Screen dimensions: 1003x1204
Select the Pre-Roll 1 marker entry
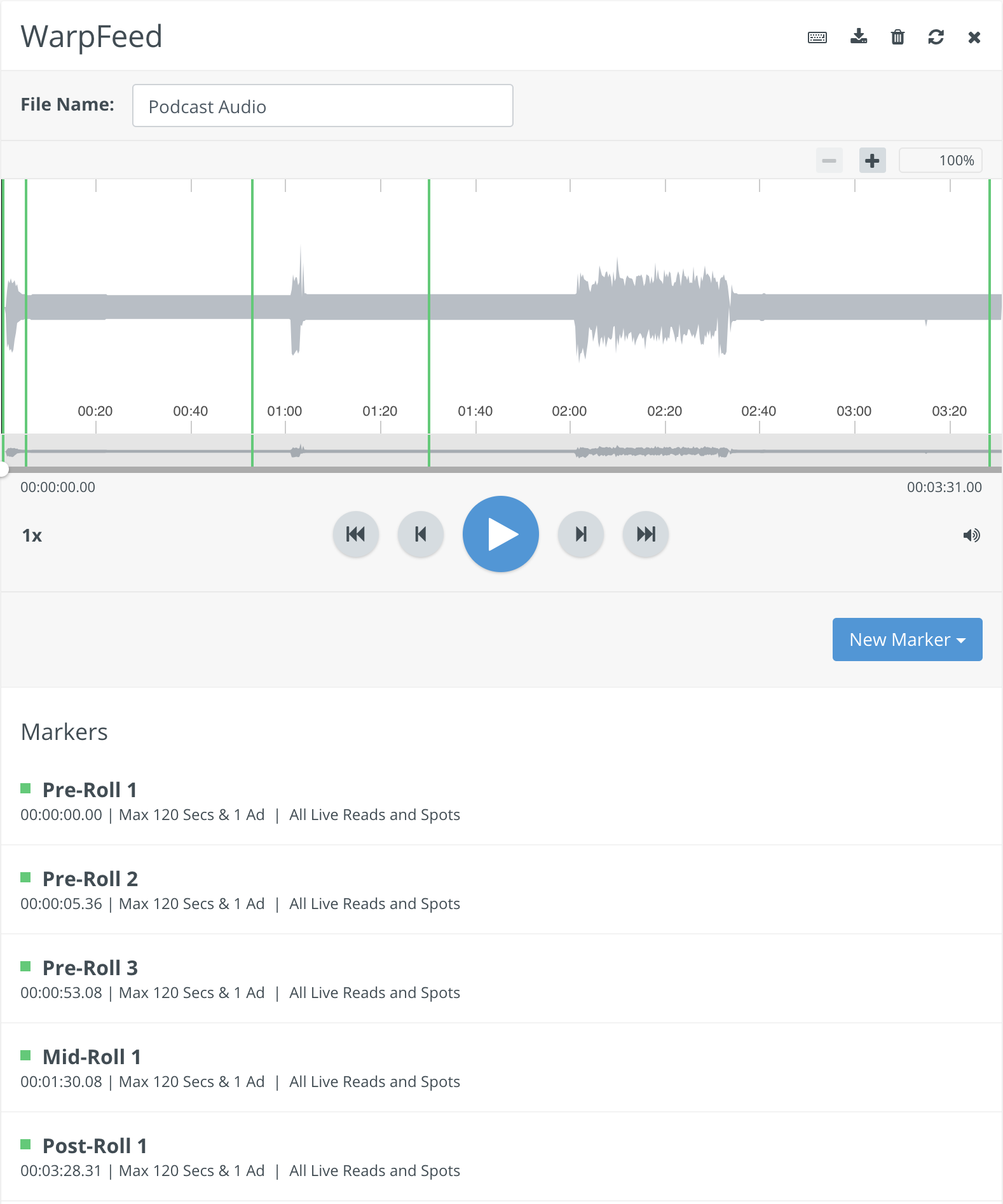[501, 801]
